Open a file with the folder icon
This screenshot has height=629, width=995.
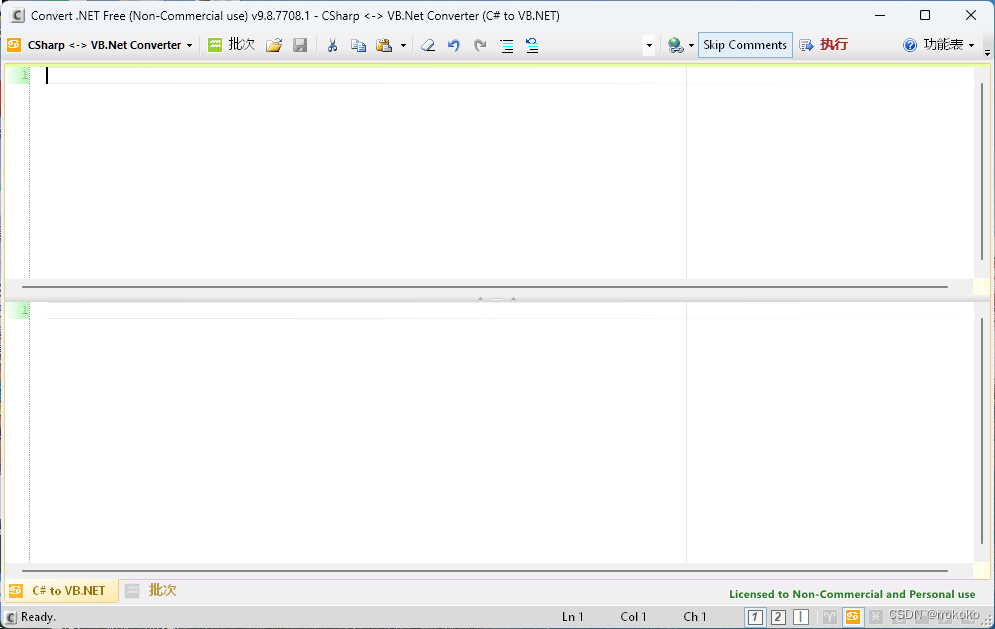274,45
